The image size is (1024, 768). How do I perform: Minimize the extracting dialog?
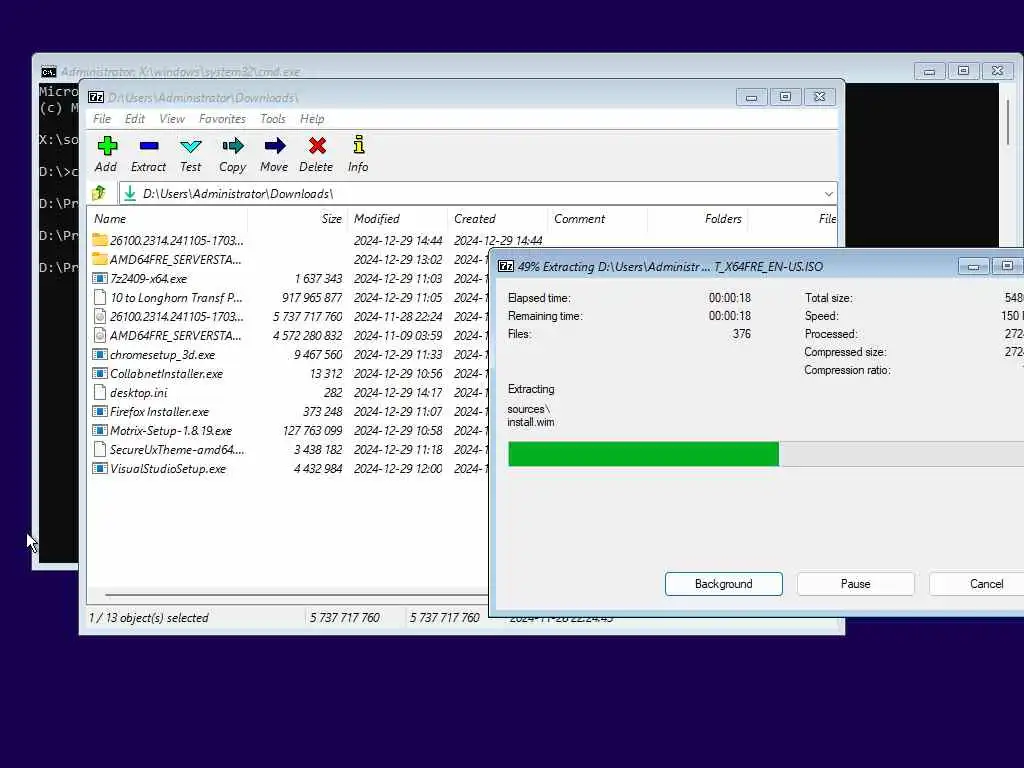point(973,266)
